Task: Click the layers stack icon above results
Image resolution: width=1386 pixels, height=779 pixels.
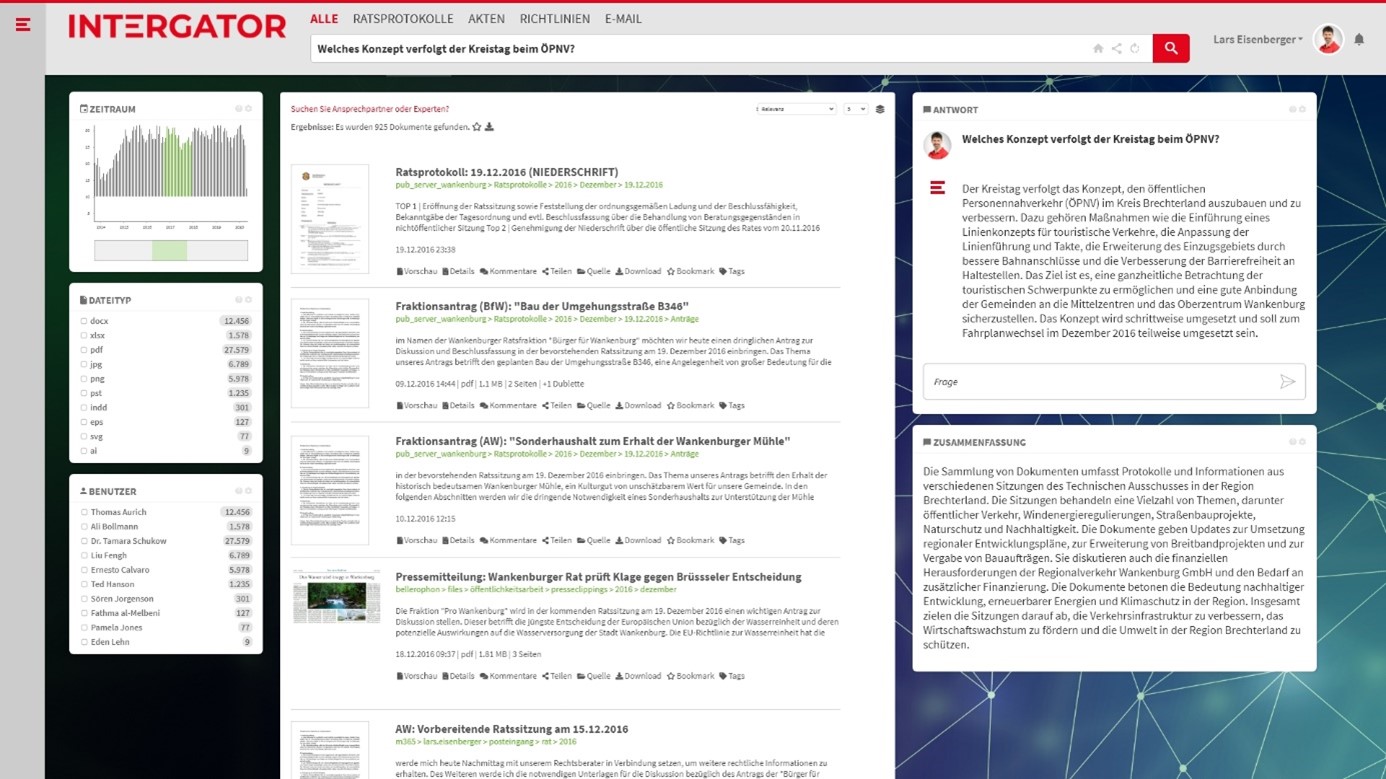Action: point(880,109)
